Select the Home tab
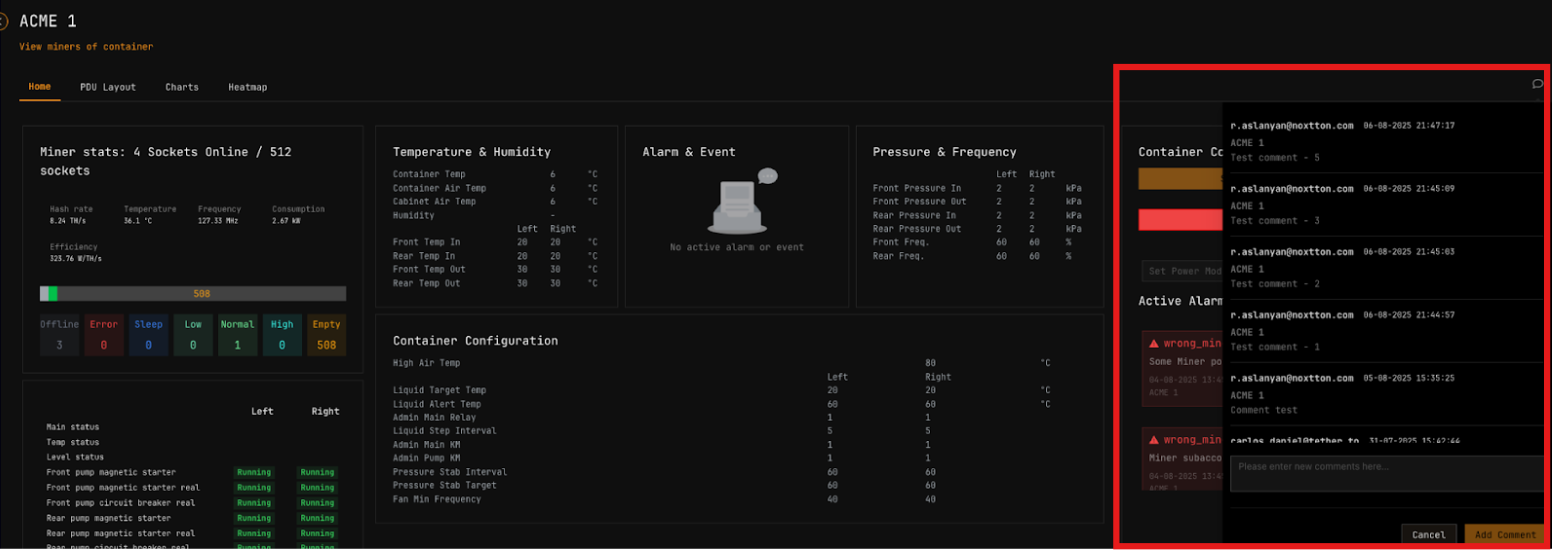 pyautogui.click(x=40, y=87)
